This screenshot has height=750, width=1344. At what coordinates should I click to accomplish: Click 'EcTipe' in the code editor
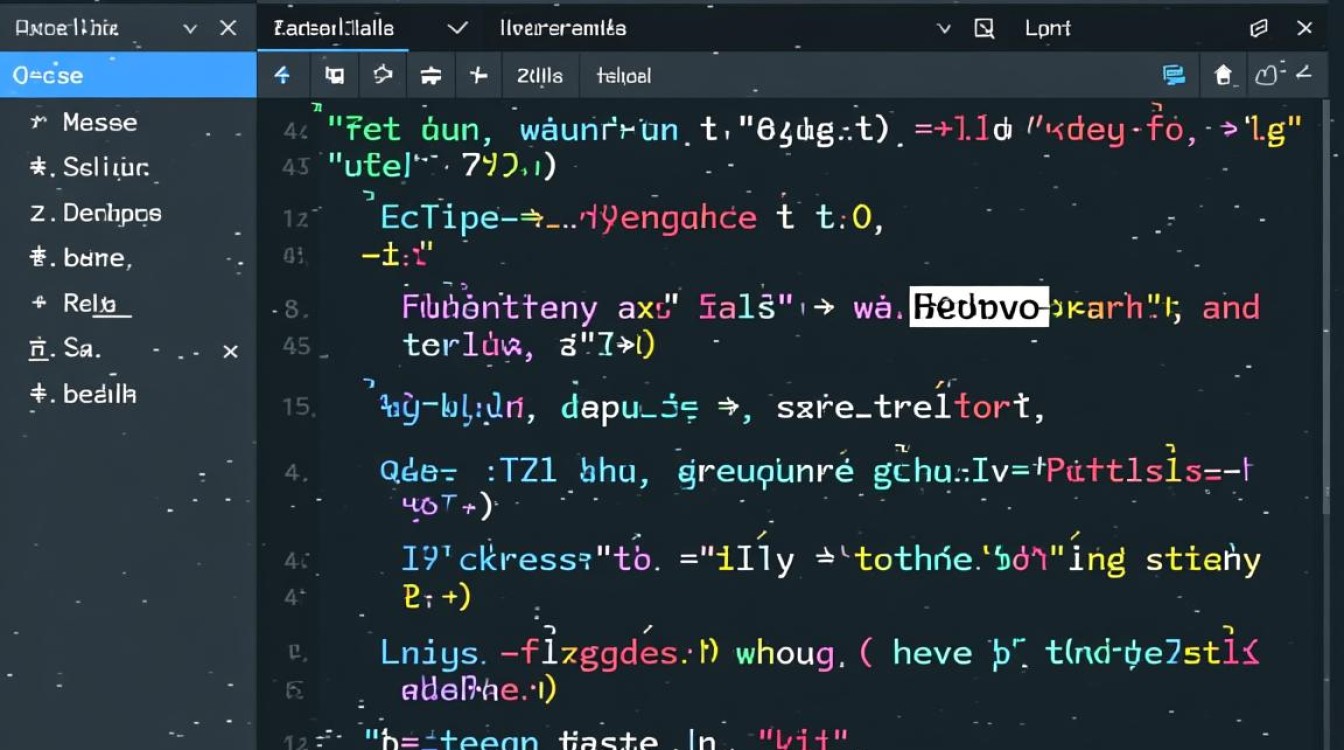437,217
